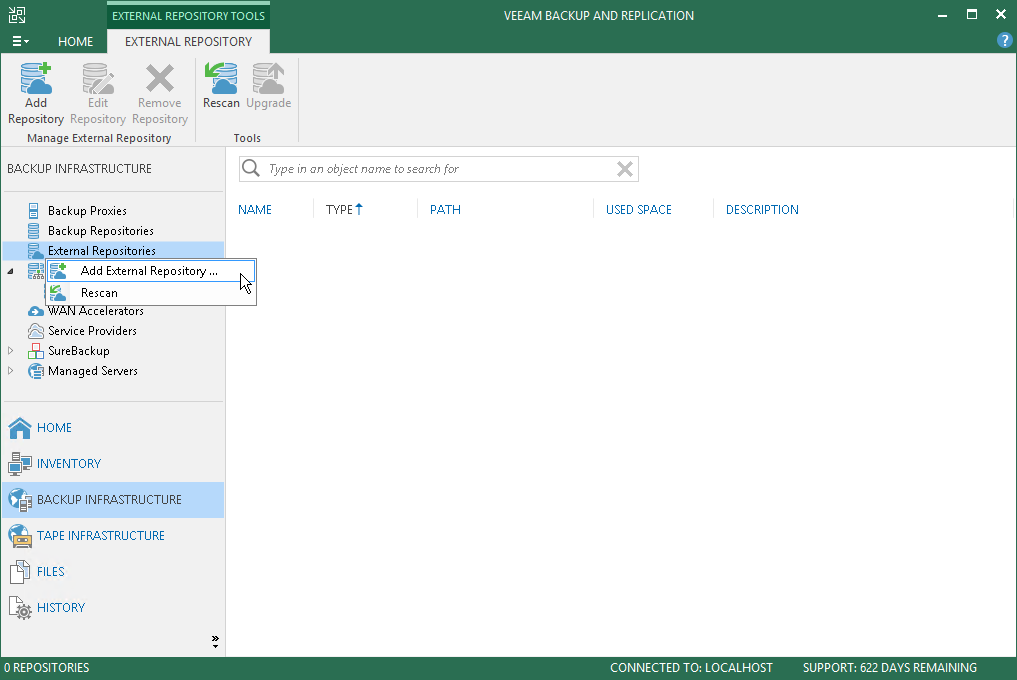Switch to the HOME ribbon tab

pyautogui.click(x=75, y=42)
